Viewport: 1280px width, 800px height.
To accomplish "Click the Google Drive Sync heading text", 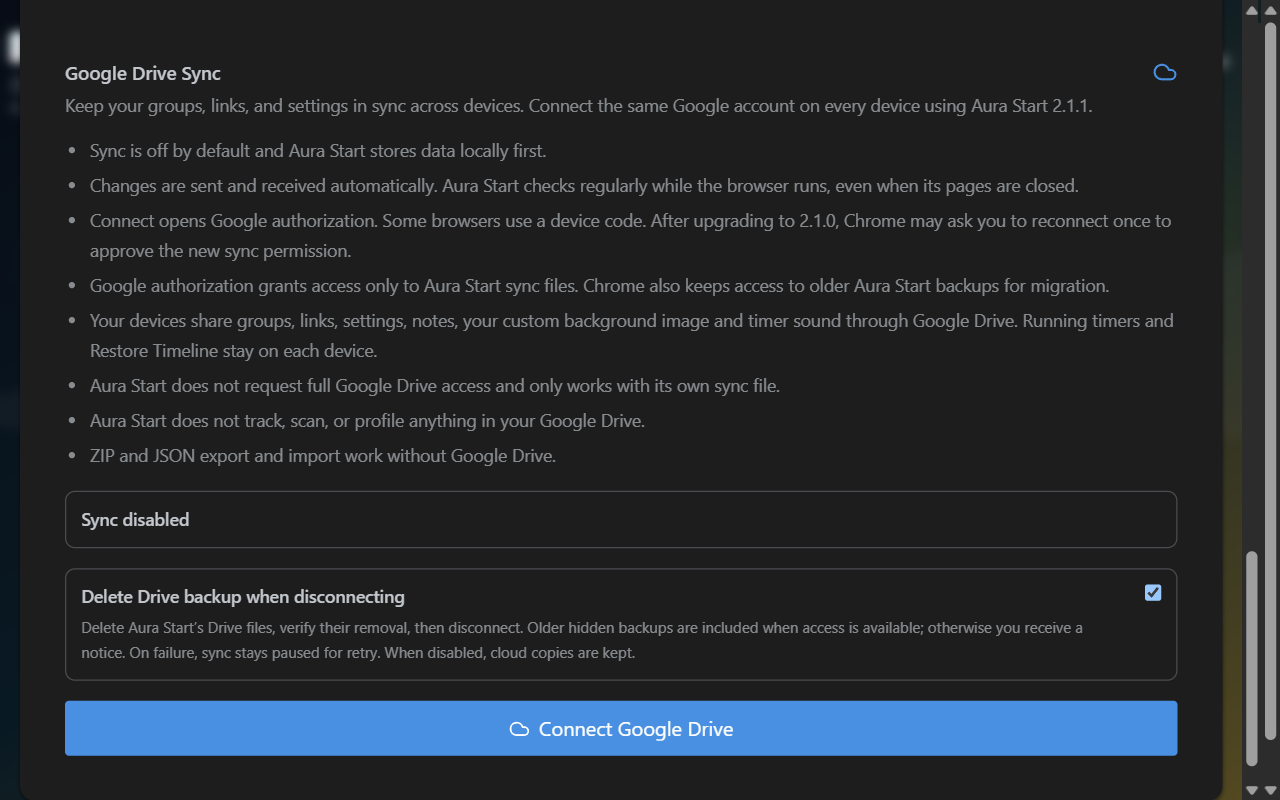I will 143,74.
